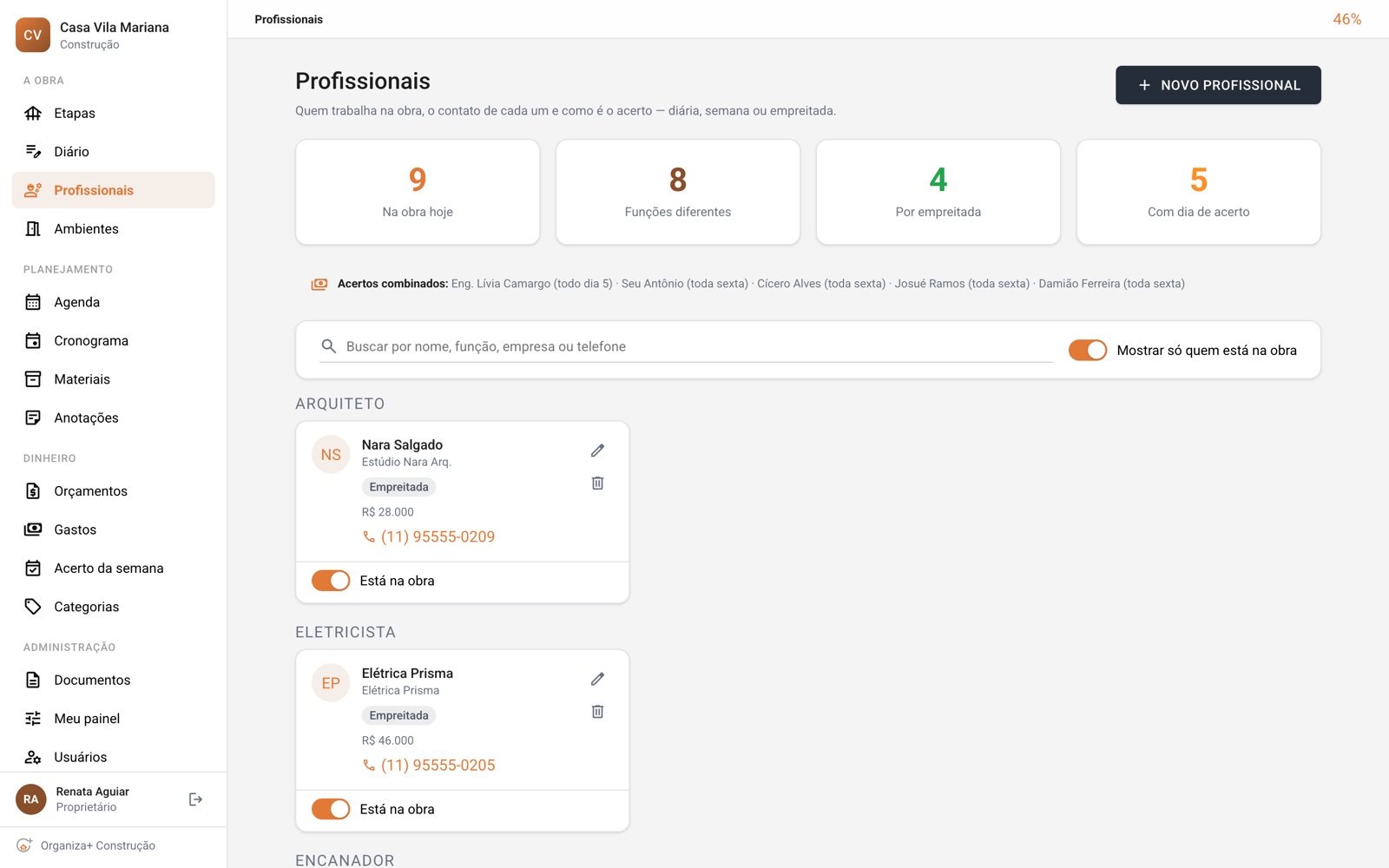Go to Ambientes section
The image size is (1389, 868).
pos(114,228)
